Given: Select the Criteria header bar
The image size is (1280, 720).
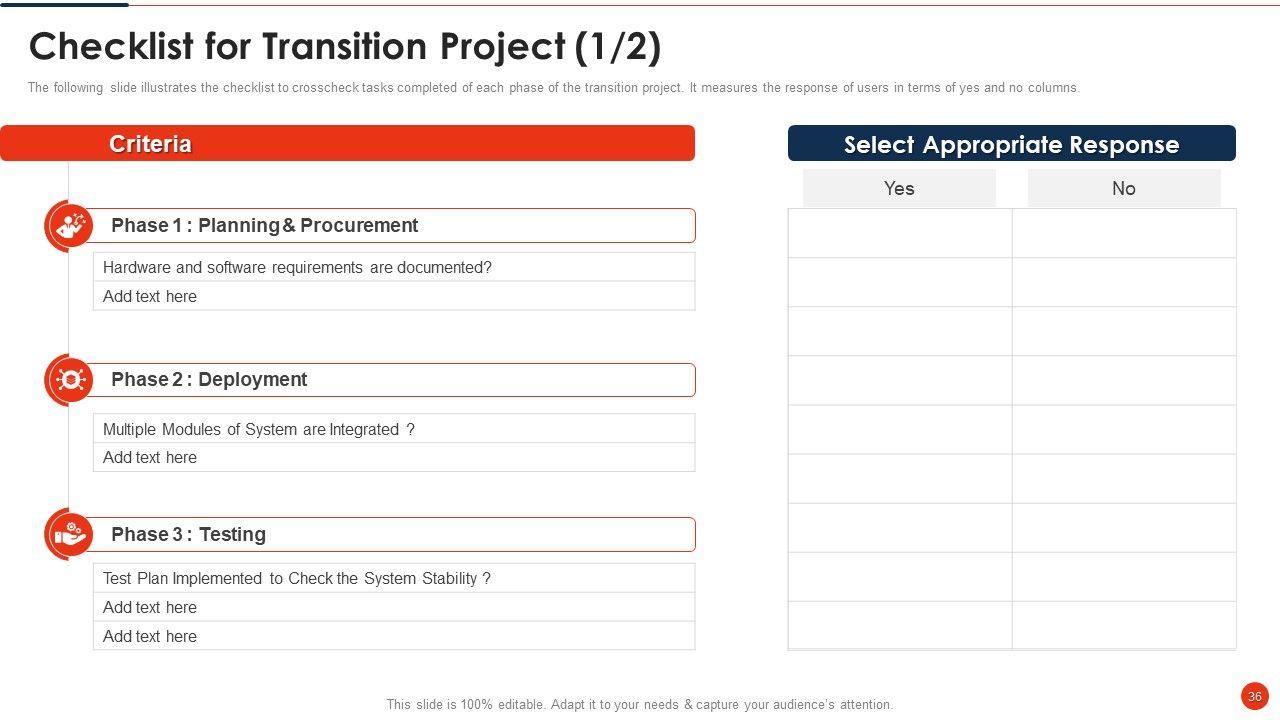Looking at the screenshot, I should 347,143.
